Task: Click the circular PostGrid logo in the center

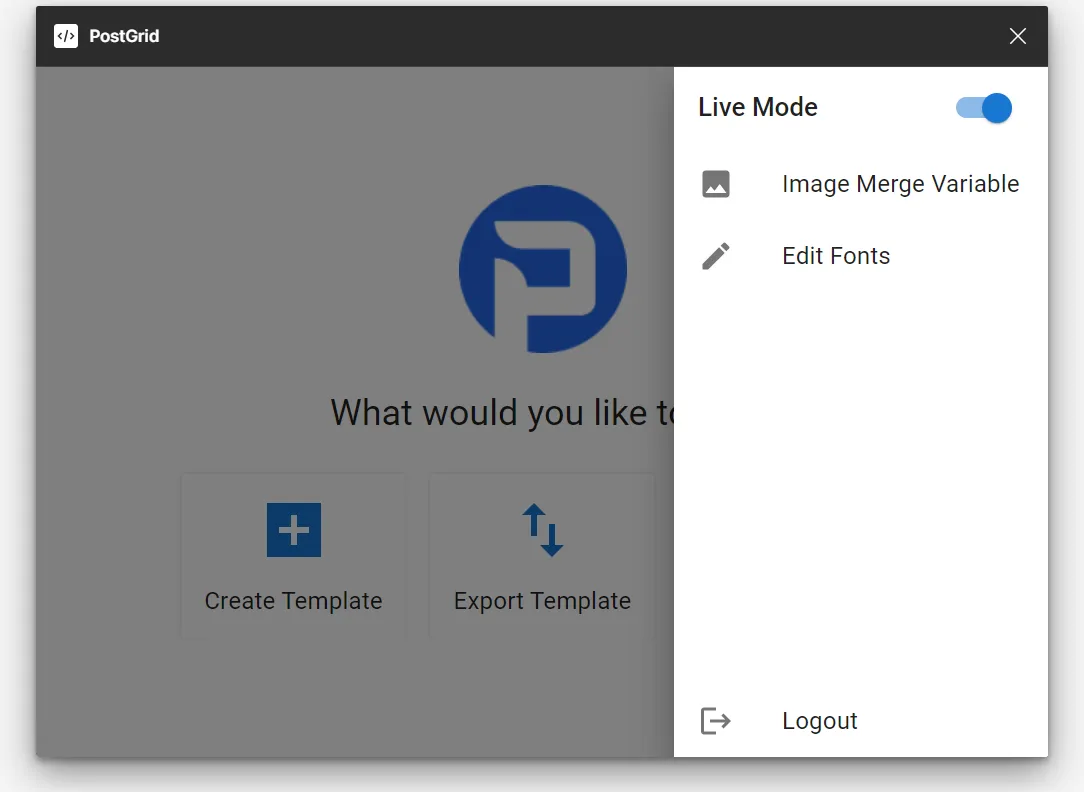Action: tap(542, 269)
